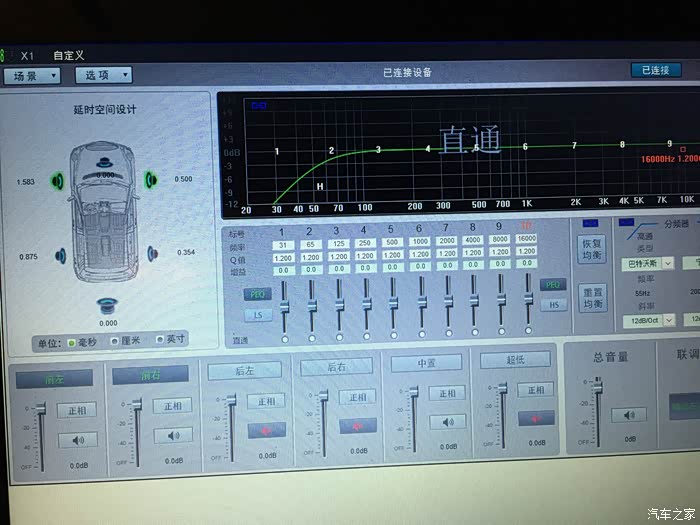
Task: Mute the 总音量 master volume
Action: pyautogui.click(x=628, y=415)
